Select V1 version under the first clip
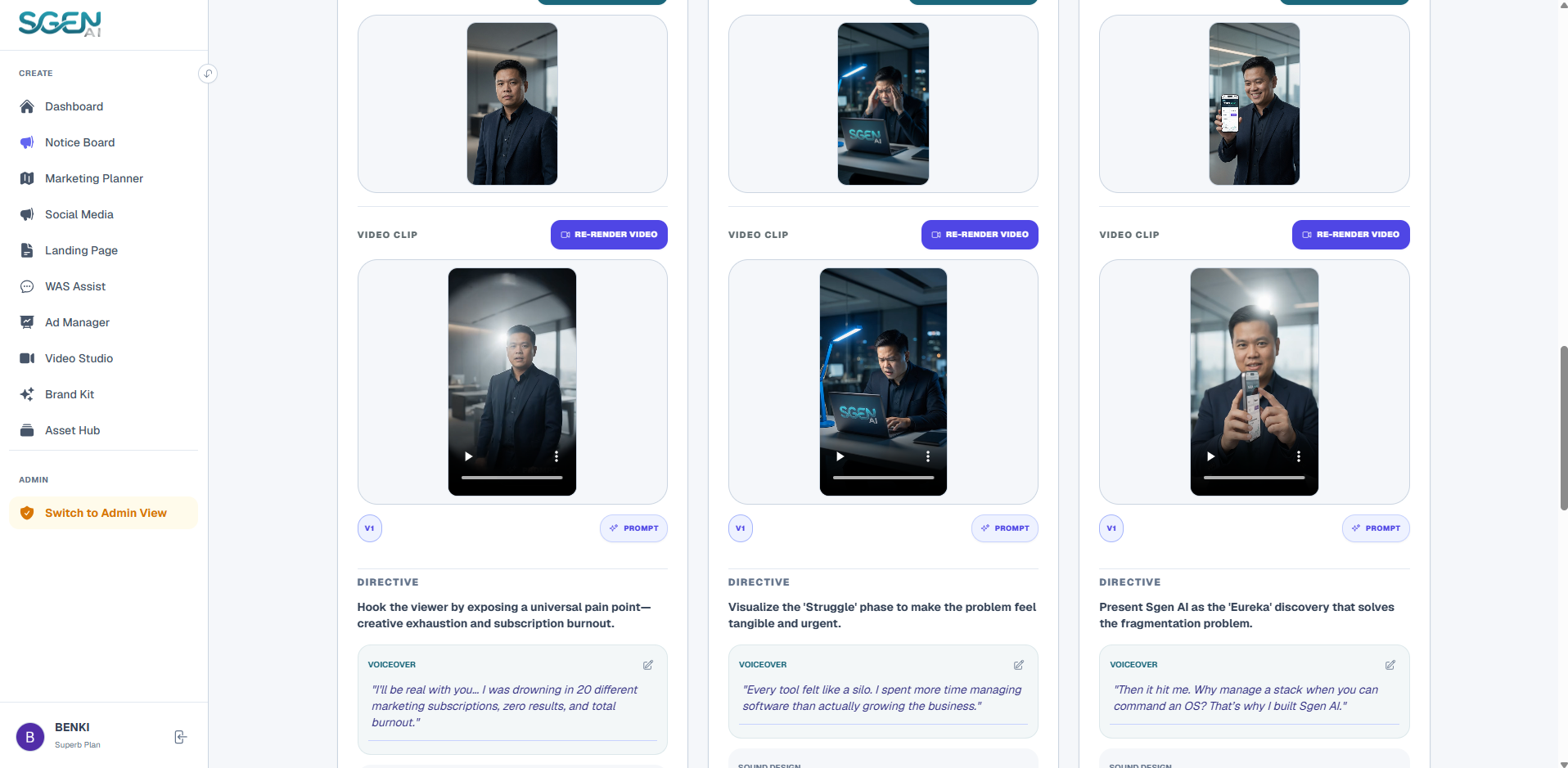The height and width of the screenshot is (768, 1568). tap(370, 528)
